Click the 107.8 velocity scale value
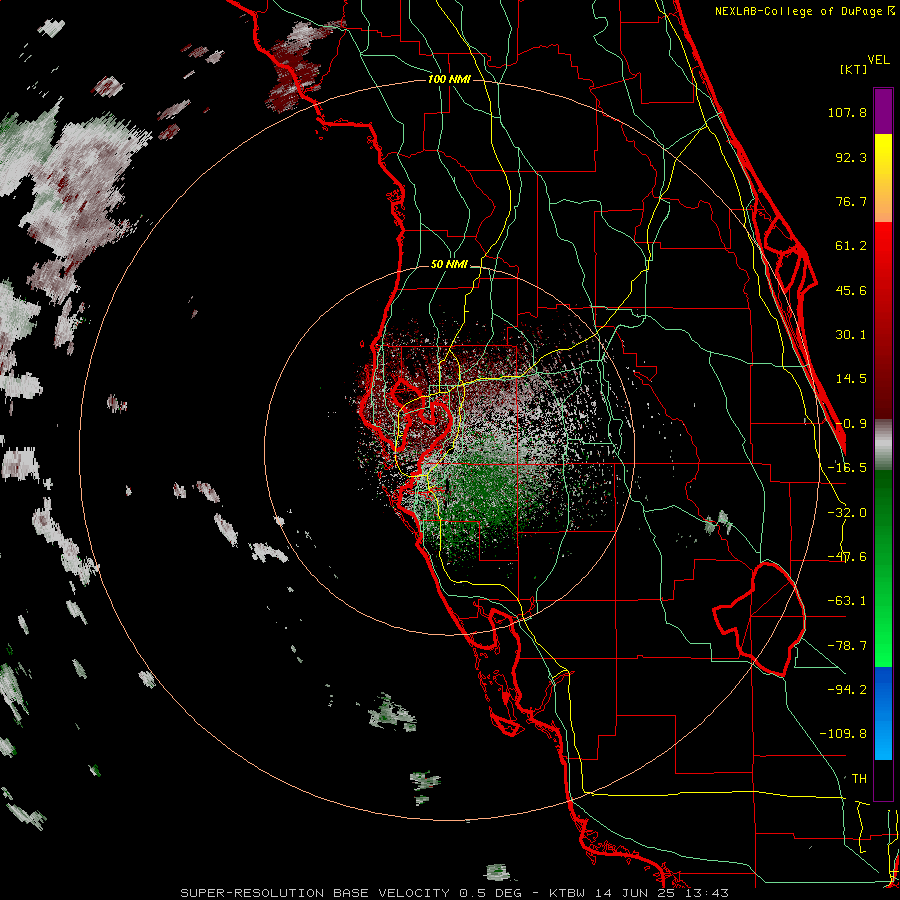 tap(847, 112)
